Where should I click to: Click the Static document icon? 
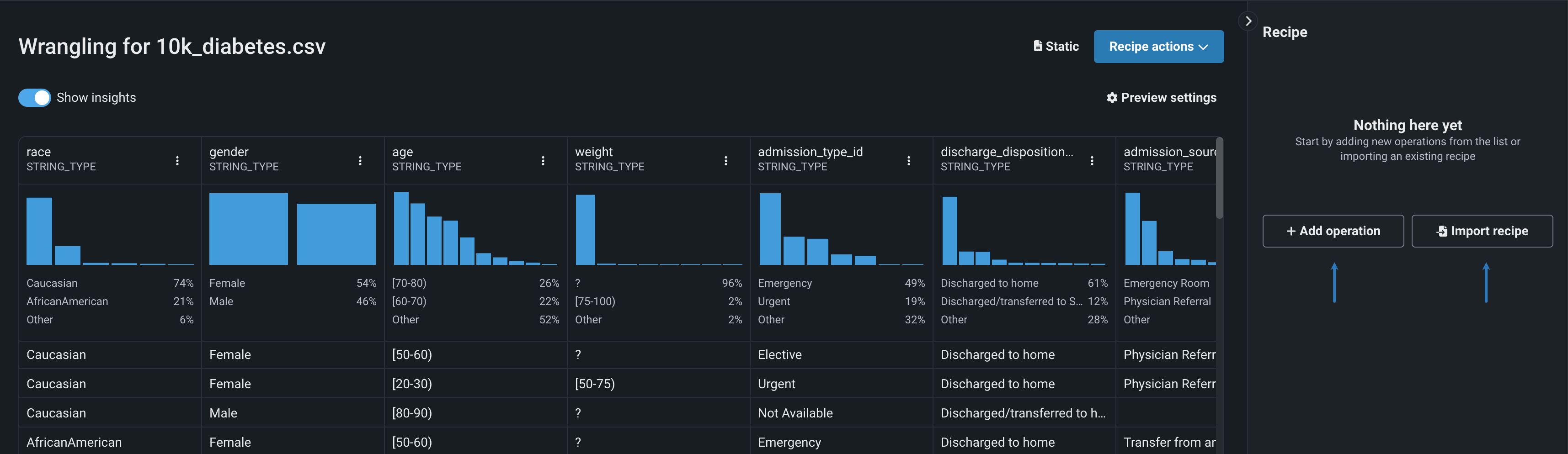tap(1038, 46)
